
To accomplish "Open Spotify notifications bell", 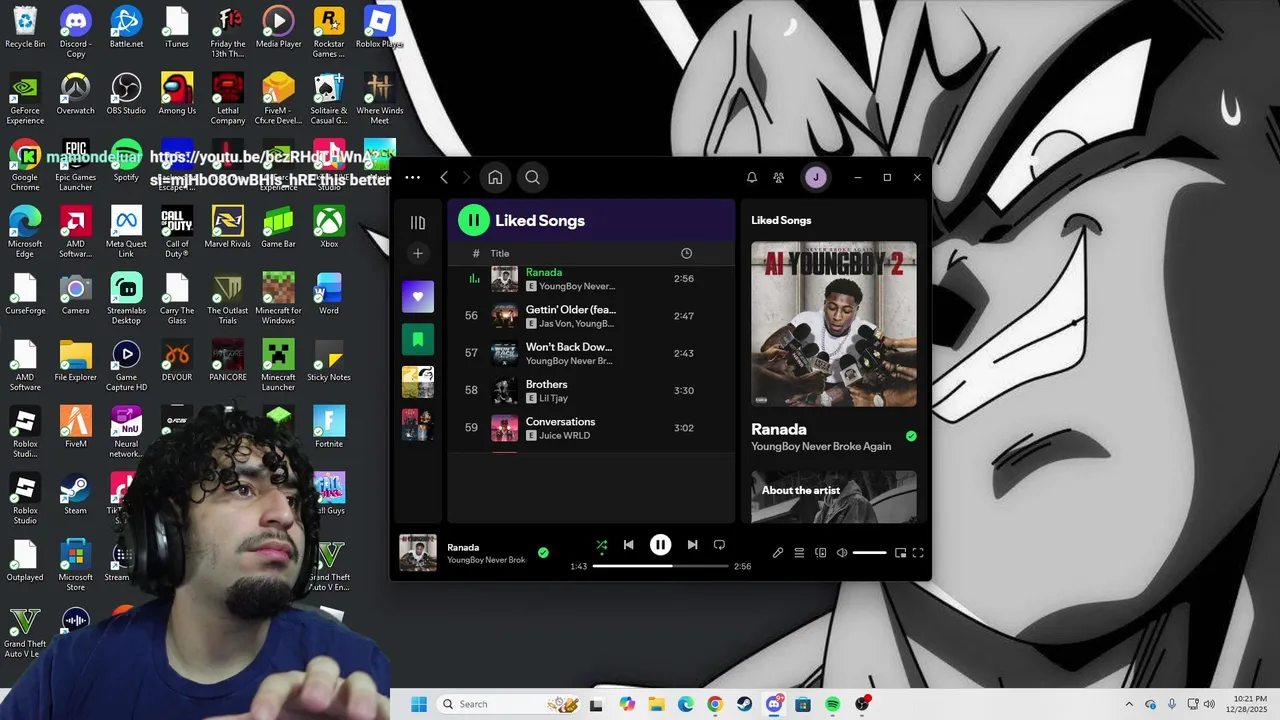I will pos(752,178).
